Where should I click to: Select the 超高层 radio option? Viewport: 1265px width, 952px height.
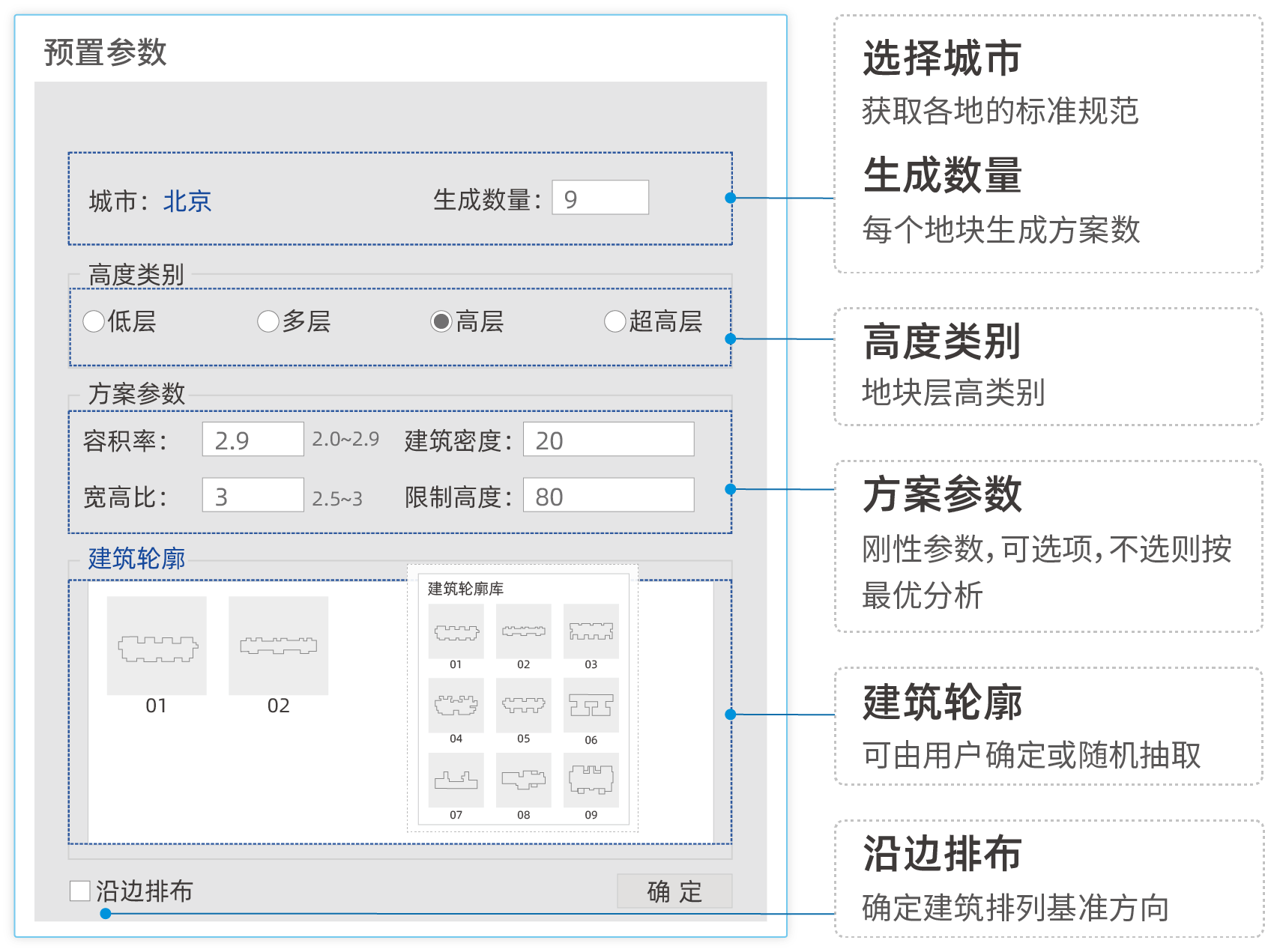point(615,321)
